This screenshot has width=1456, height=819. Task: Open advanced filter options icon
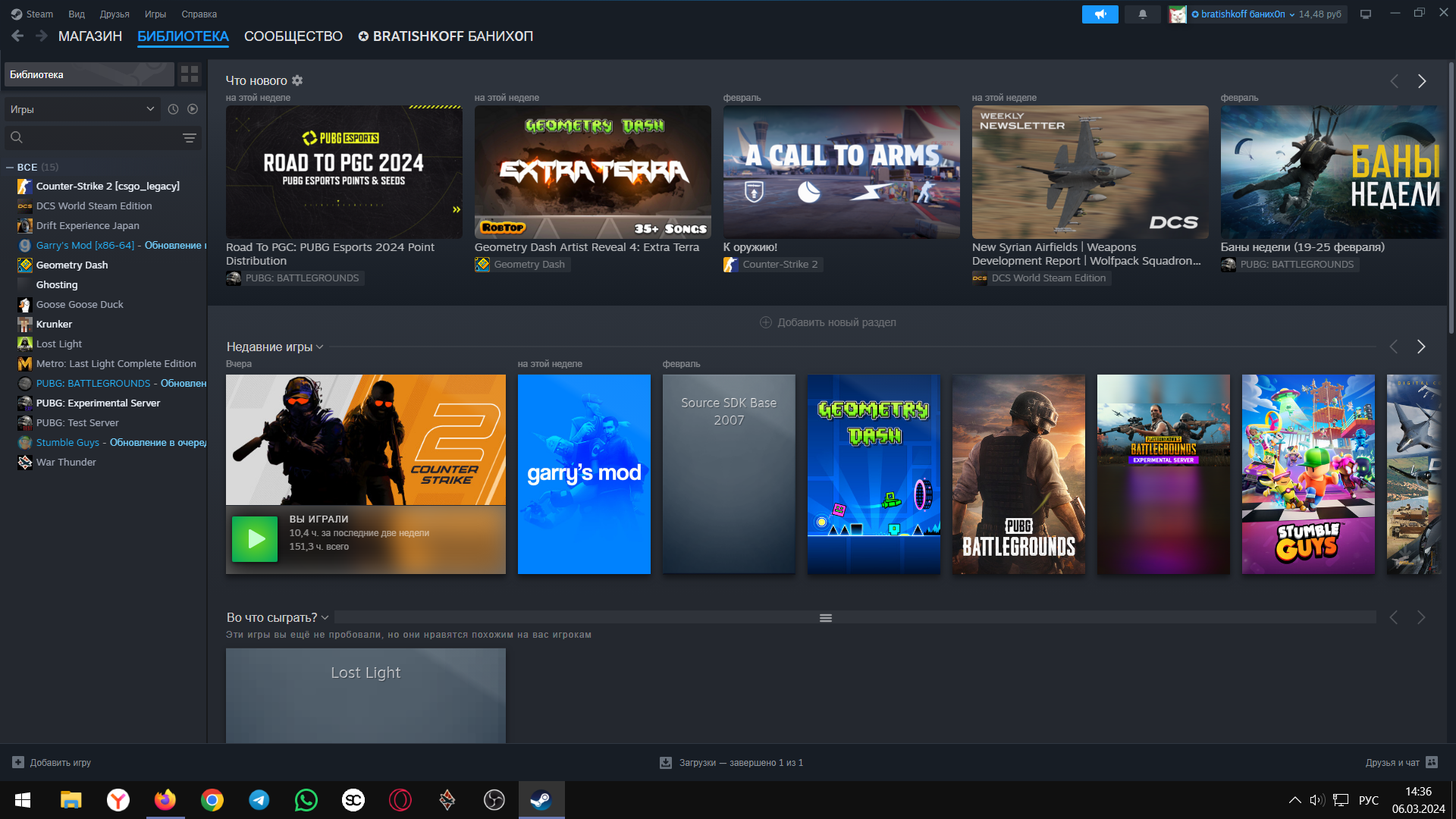click(190, 137)
